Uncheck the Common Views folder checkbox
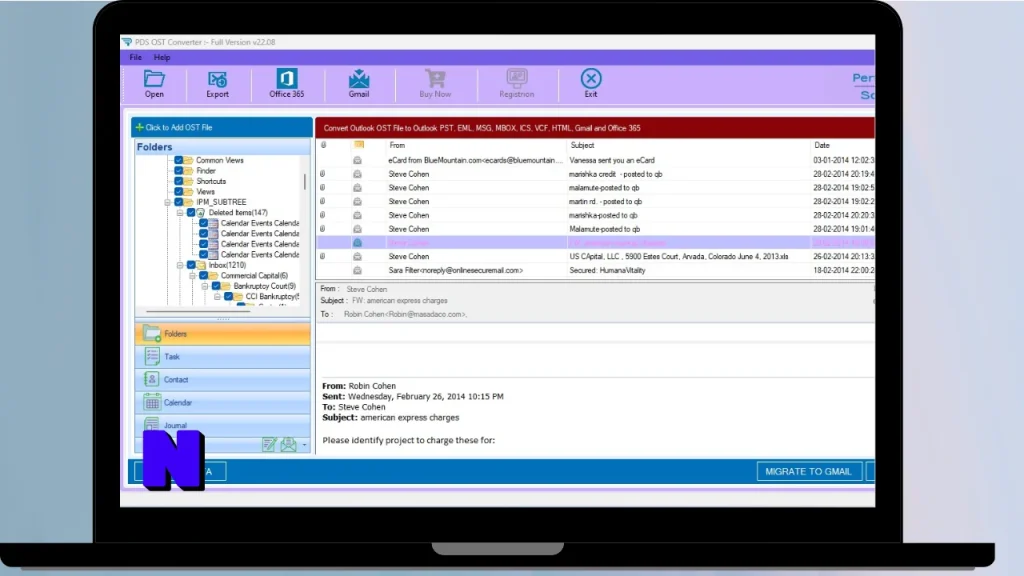Screen dimensions: 1024x576 (x=178, y=160)
